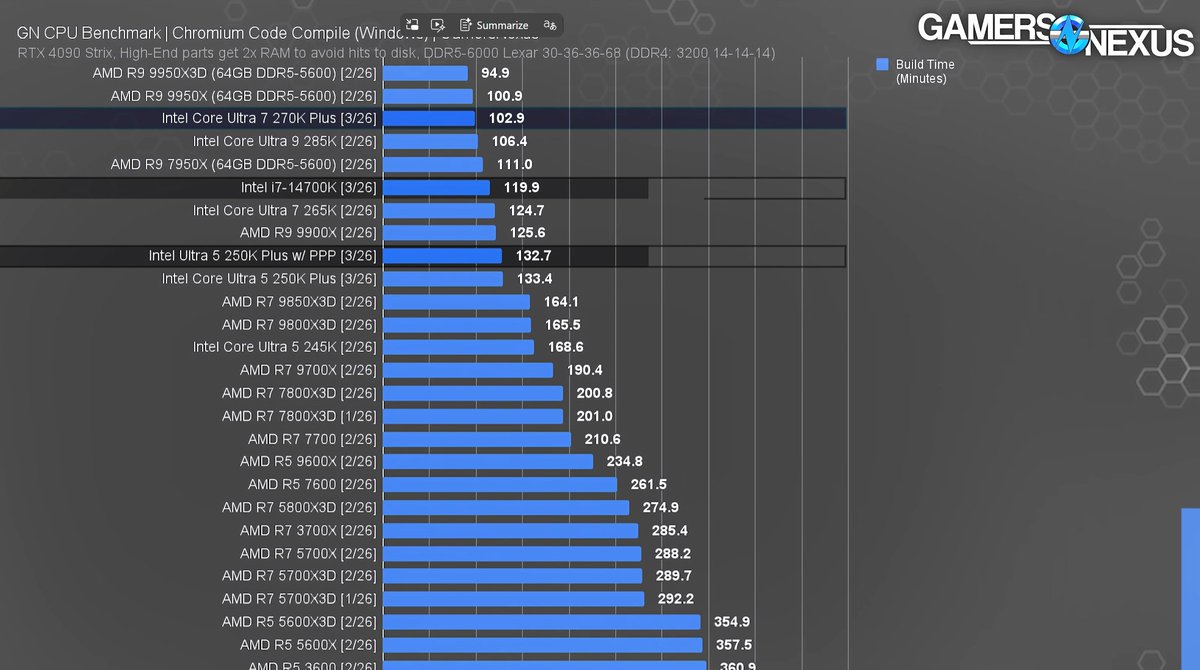1200x670 pixels.
Task: Click the blue Build Time legend swatch
Action: 882,64
